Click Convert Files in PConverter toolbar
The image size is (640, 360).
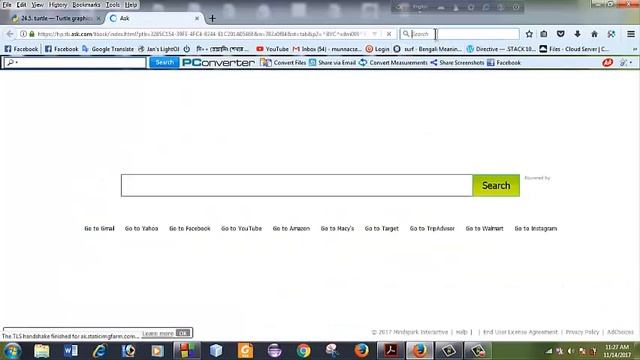tap(283, 62)
